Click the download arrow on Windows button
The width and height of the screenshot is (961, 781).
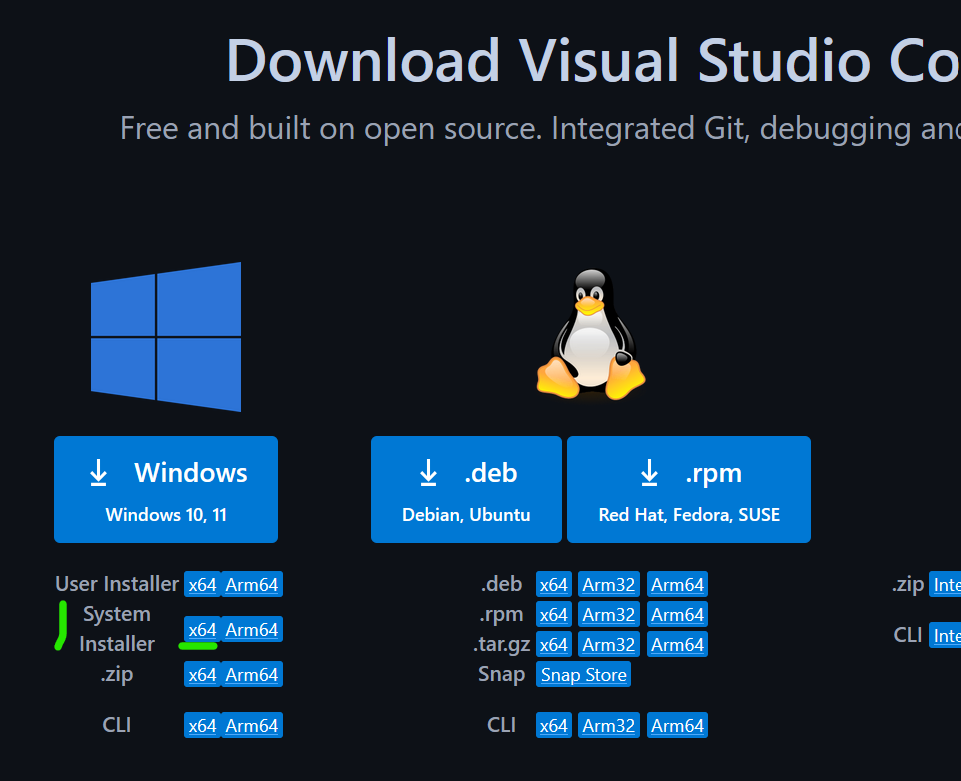point(99,473)
